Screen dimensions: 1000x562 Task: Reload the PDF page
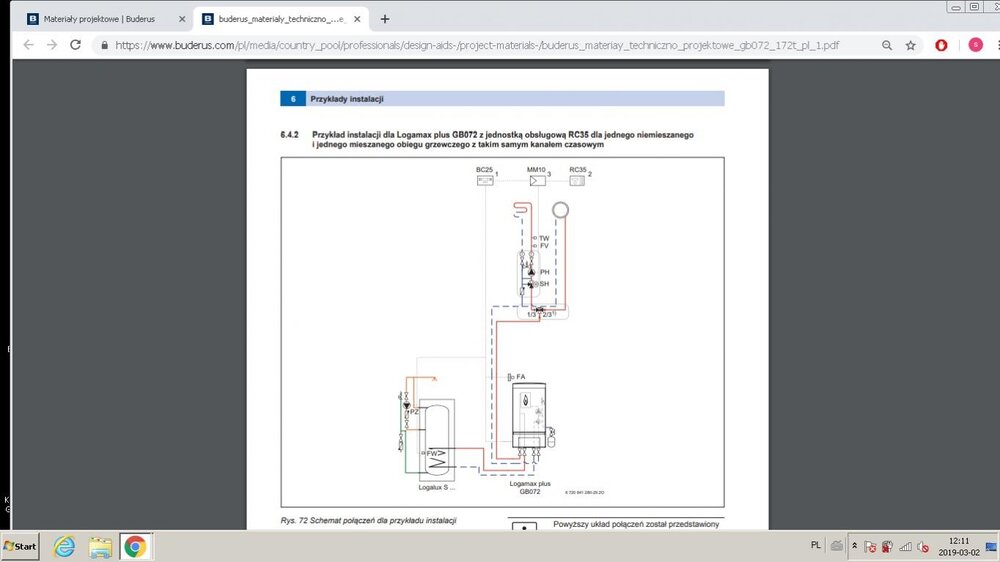75,45
